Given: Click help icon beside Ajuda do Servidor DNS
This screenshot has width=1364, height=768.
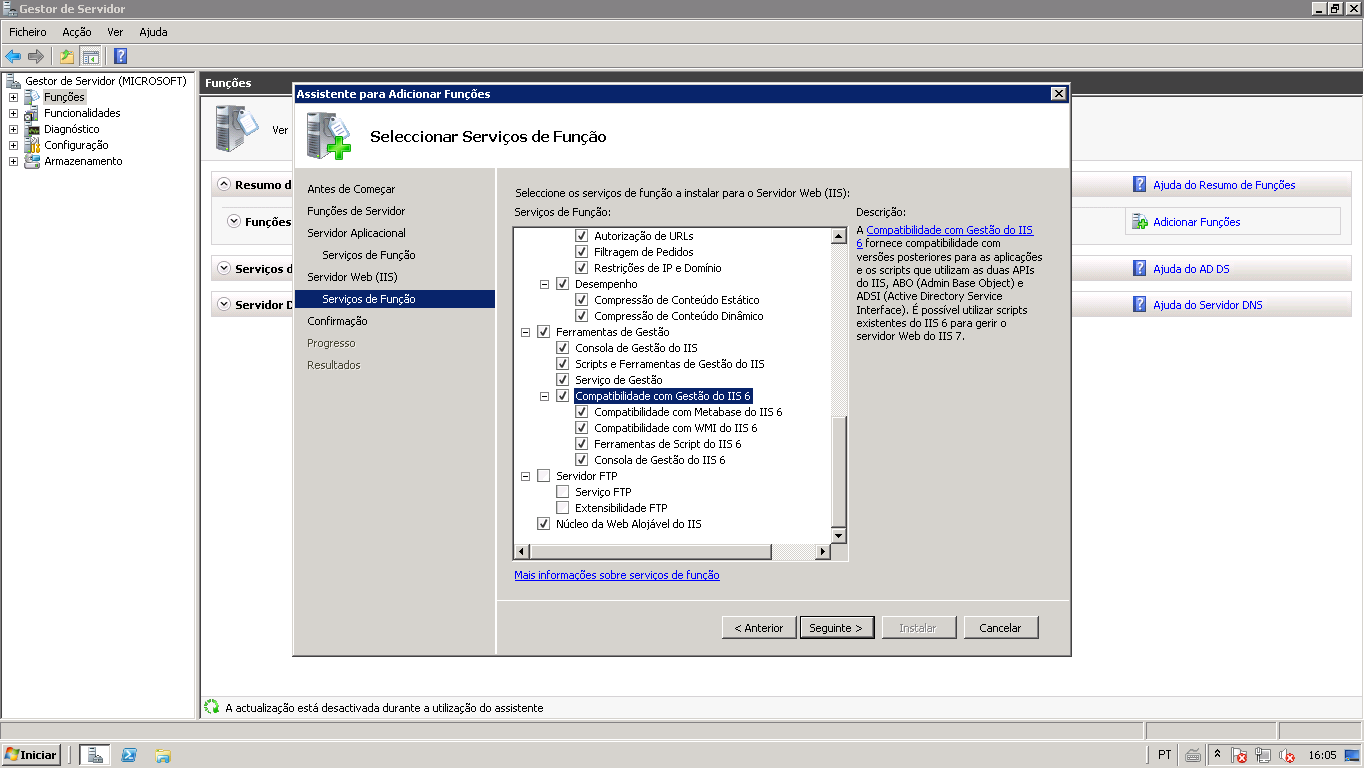Looking at the screenshot, I should (x=1139, y=304).
